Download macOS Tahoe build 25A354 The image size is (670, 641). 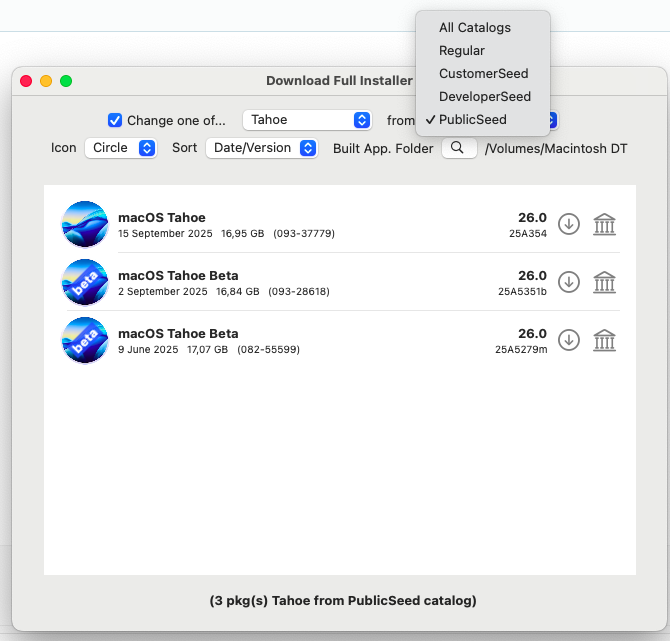(569, 224)
